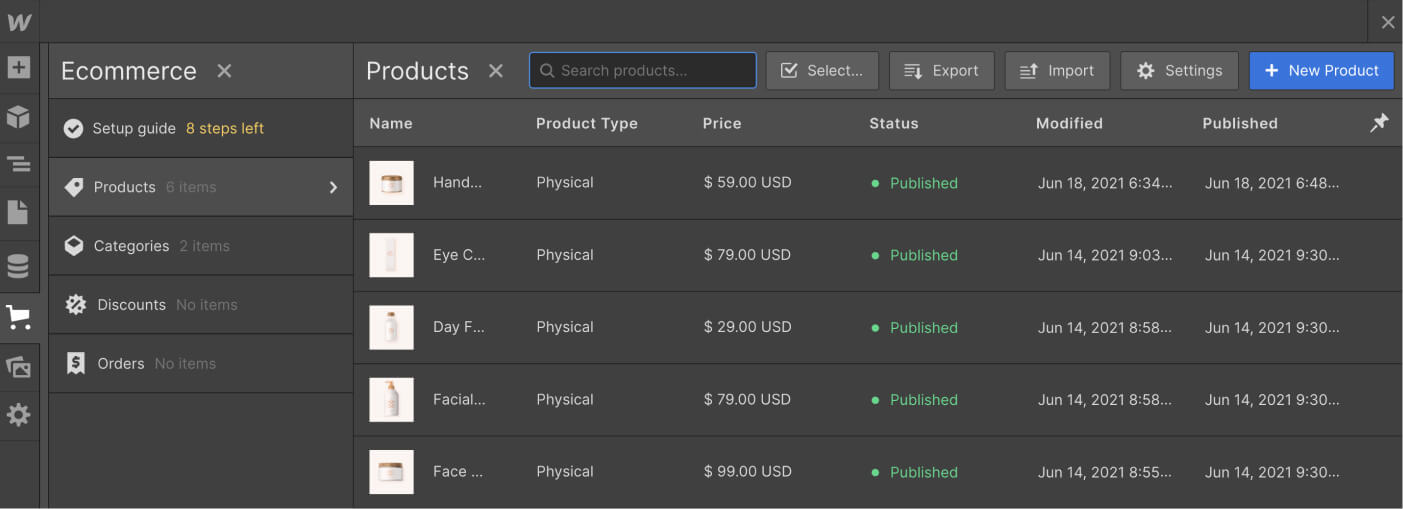The width and height of the screenshot is (1403, 509).
Task: Click the Webflow logo
Action: click(x=19, y=22)
